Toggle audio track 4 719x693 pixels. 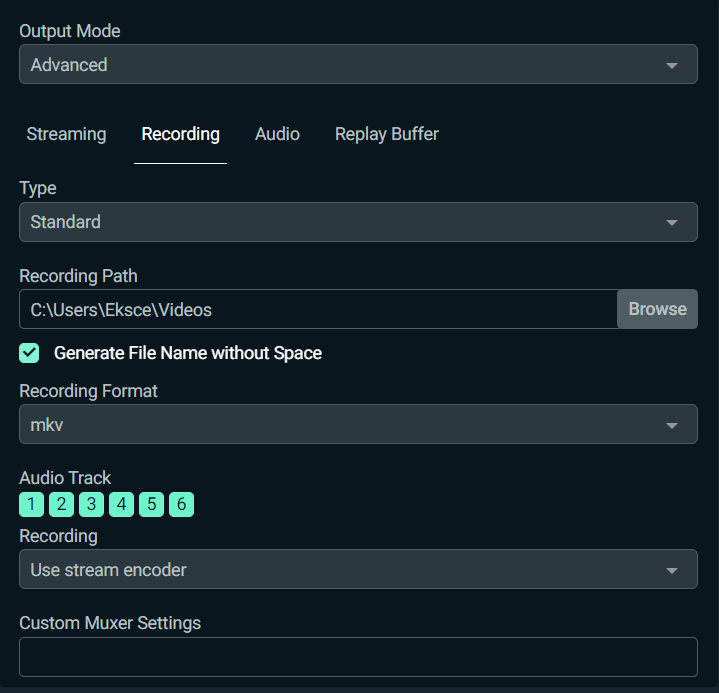pos(122,505)
